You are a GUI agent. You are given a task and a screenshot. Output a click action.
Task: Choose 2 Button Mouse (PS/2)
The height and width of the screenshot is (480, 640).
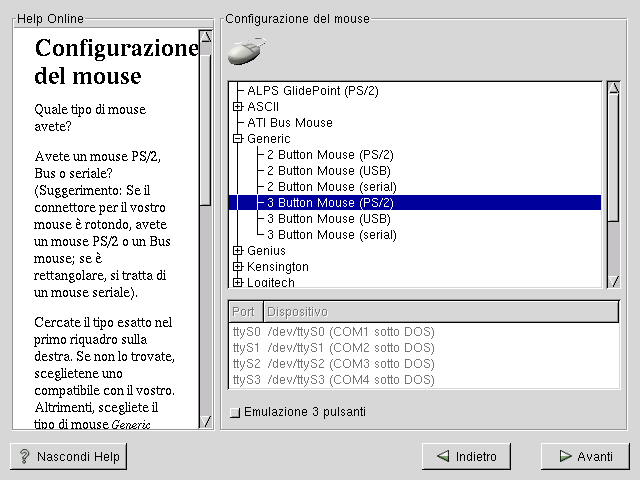[x=329, y=155]
